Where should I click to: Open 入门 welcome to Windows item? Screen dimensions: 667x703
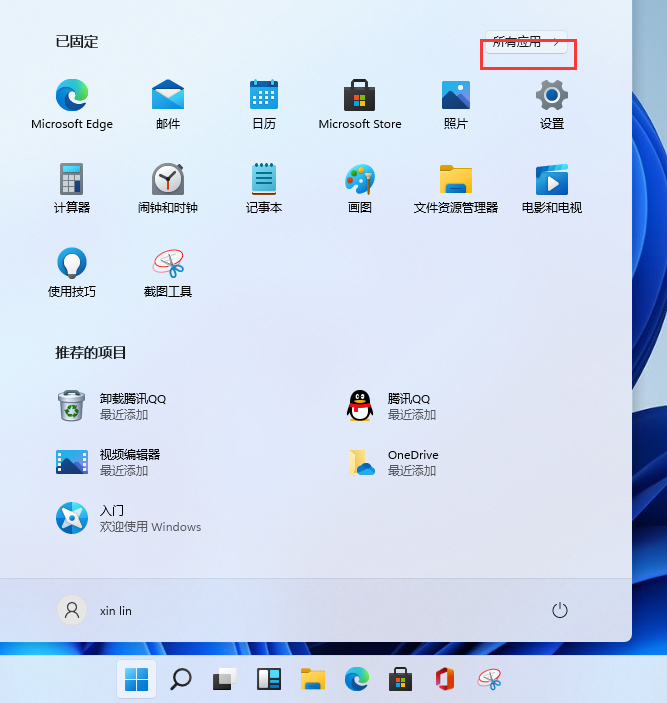[x=128, y=518]
